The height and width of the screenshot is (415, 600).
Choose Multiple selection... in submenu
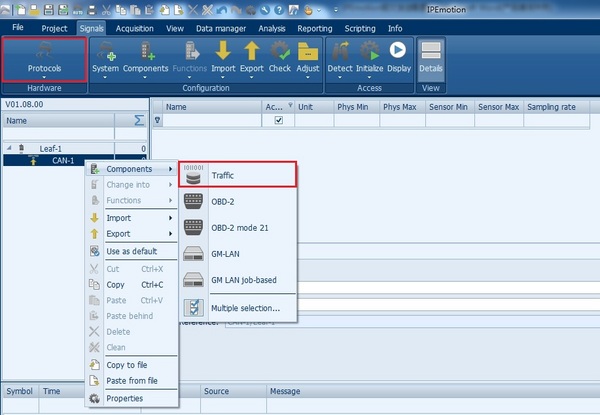pyautogui.click(x=238, y=308)
